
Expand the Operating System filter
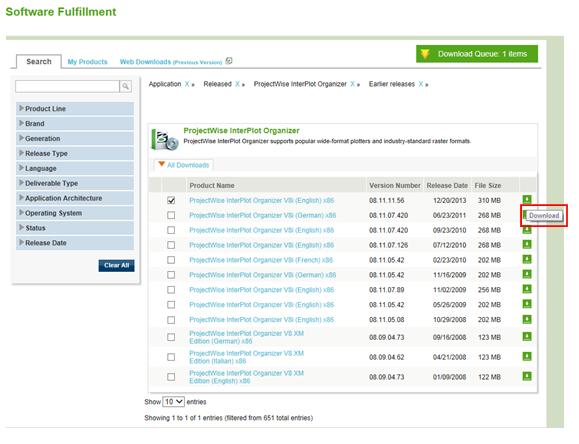pos(75,213)
